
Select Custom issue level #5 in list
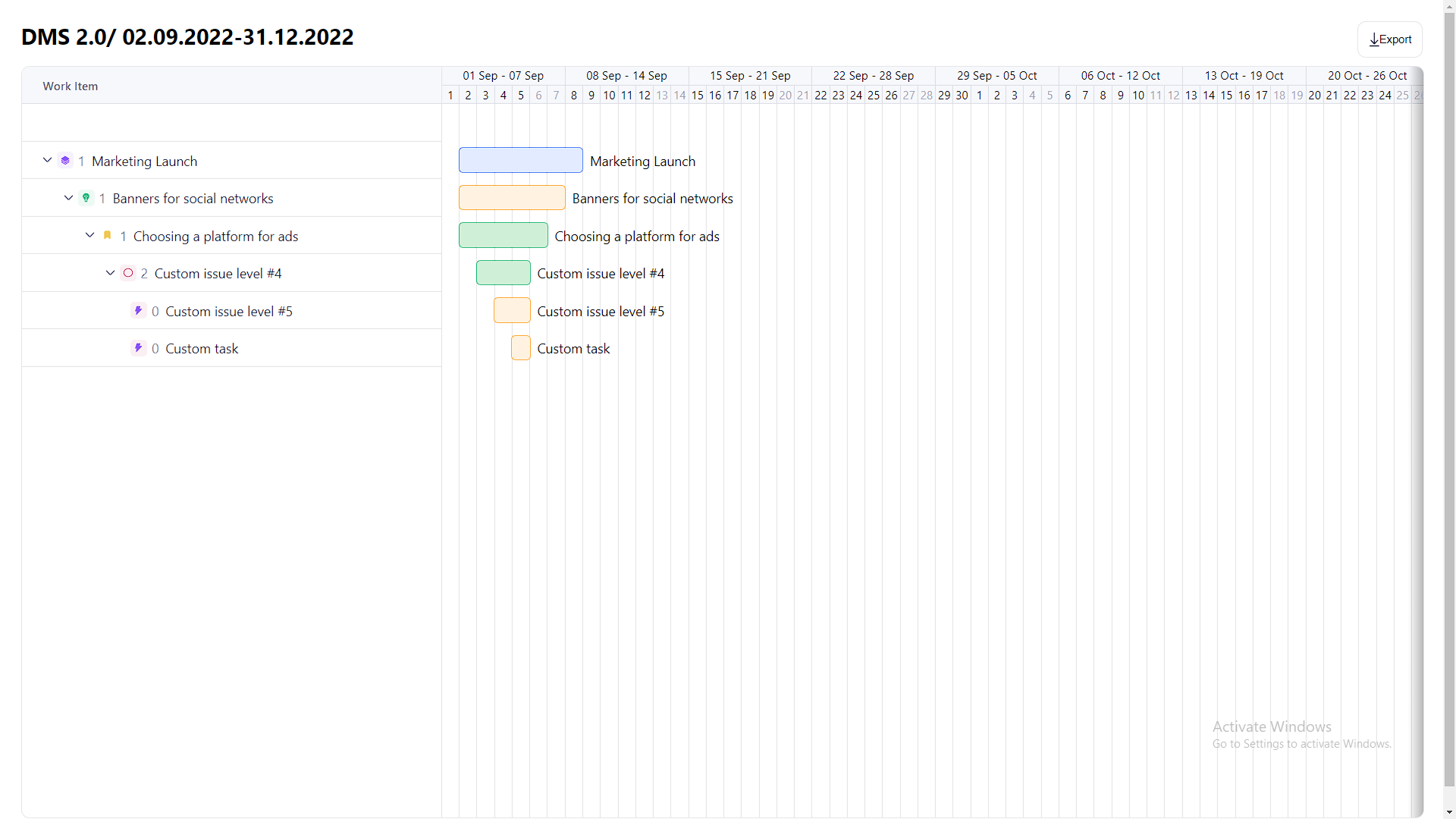tap(228, 312)
